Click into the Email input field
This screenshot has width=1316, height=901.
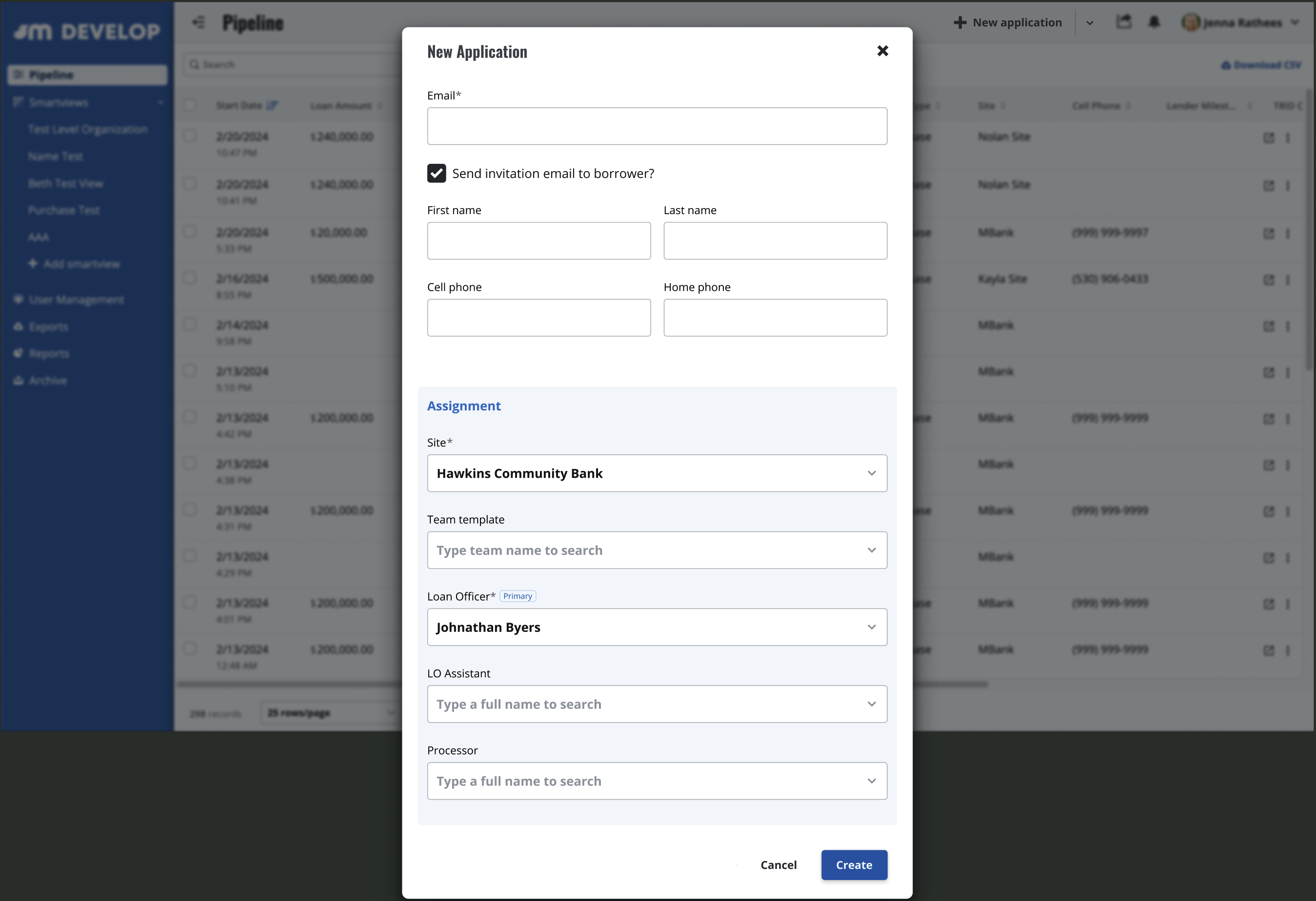click(657, 126)
